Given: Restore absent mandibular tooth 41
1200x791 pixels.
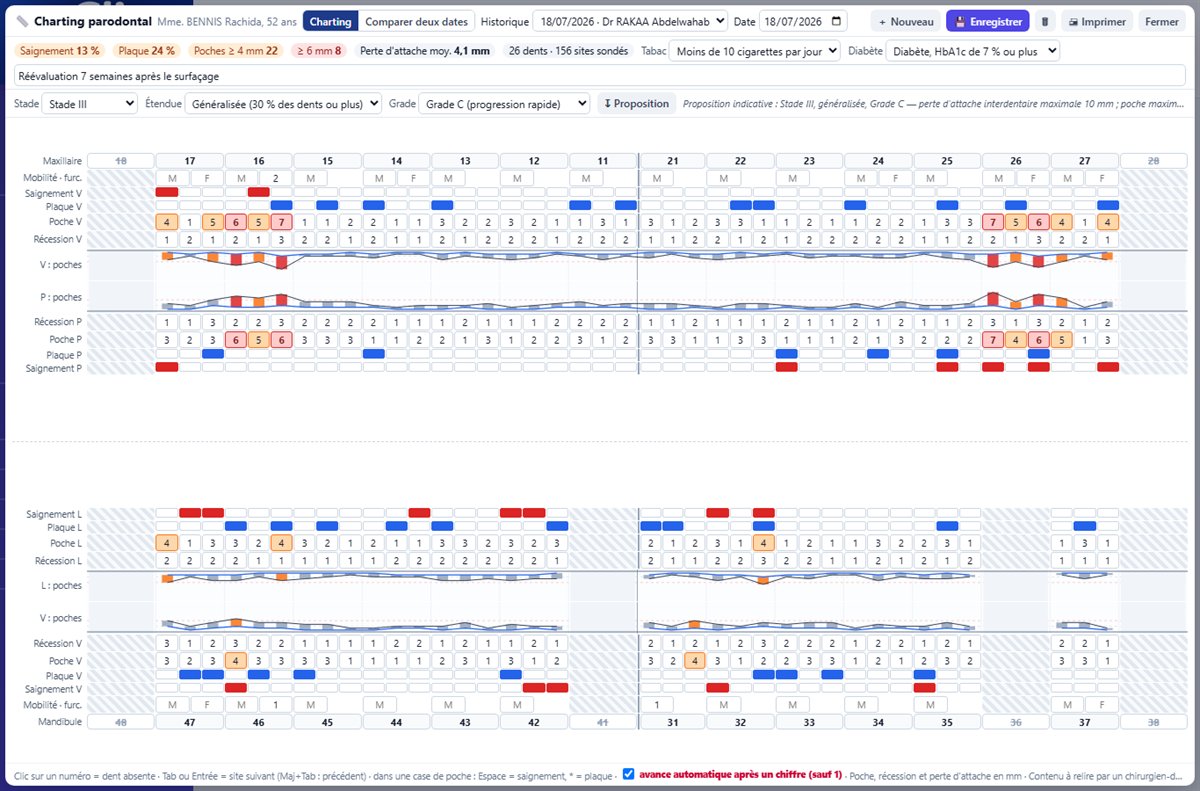Looking at the screenshot, I should click(x=603, y=721).
